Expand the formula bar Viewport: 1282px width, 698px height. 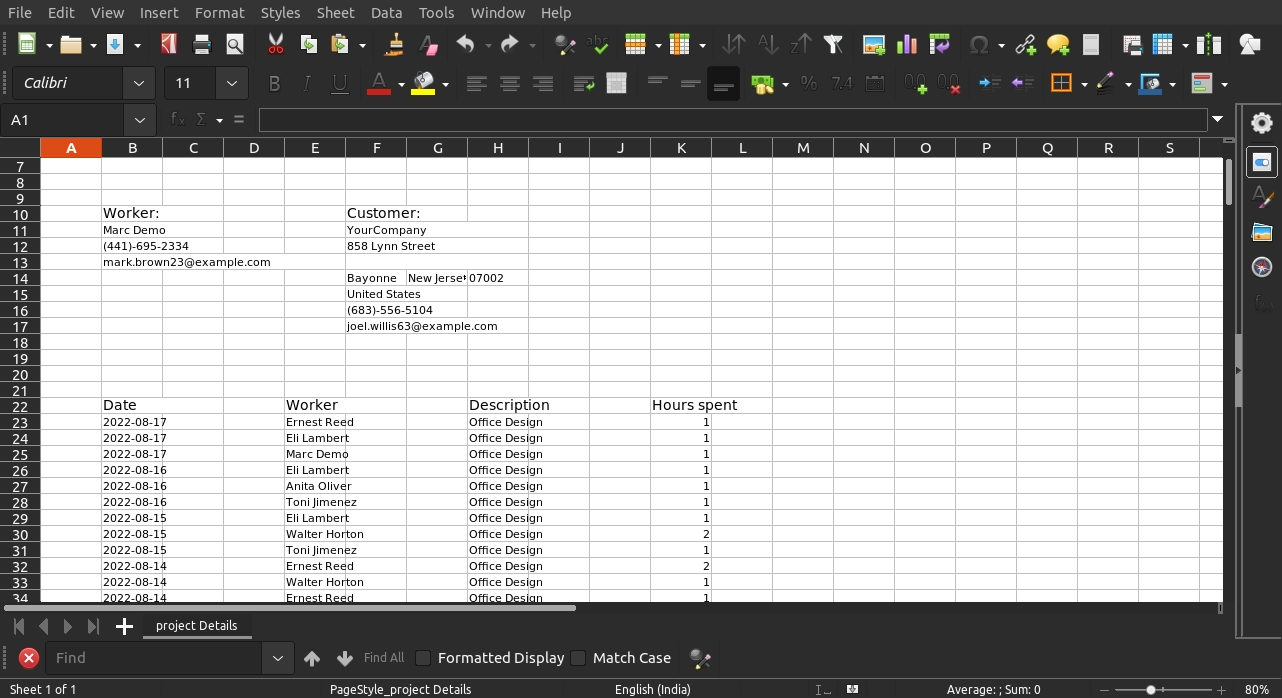pyautogui.click(x=1217, y=120)
